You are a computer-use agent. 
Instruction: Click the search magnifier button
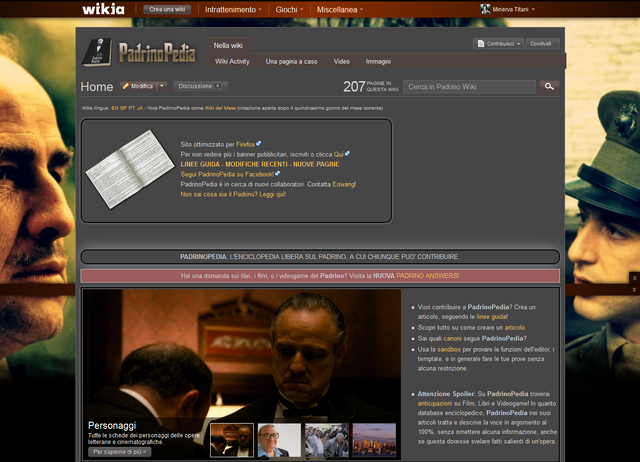pos(549,86)
